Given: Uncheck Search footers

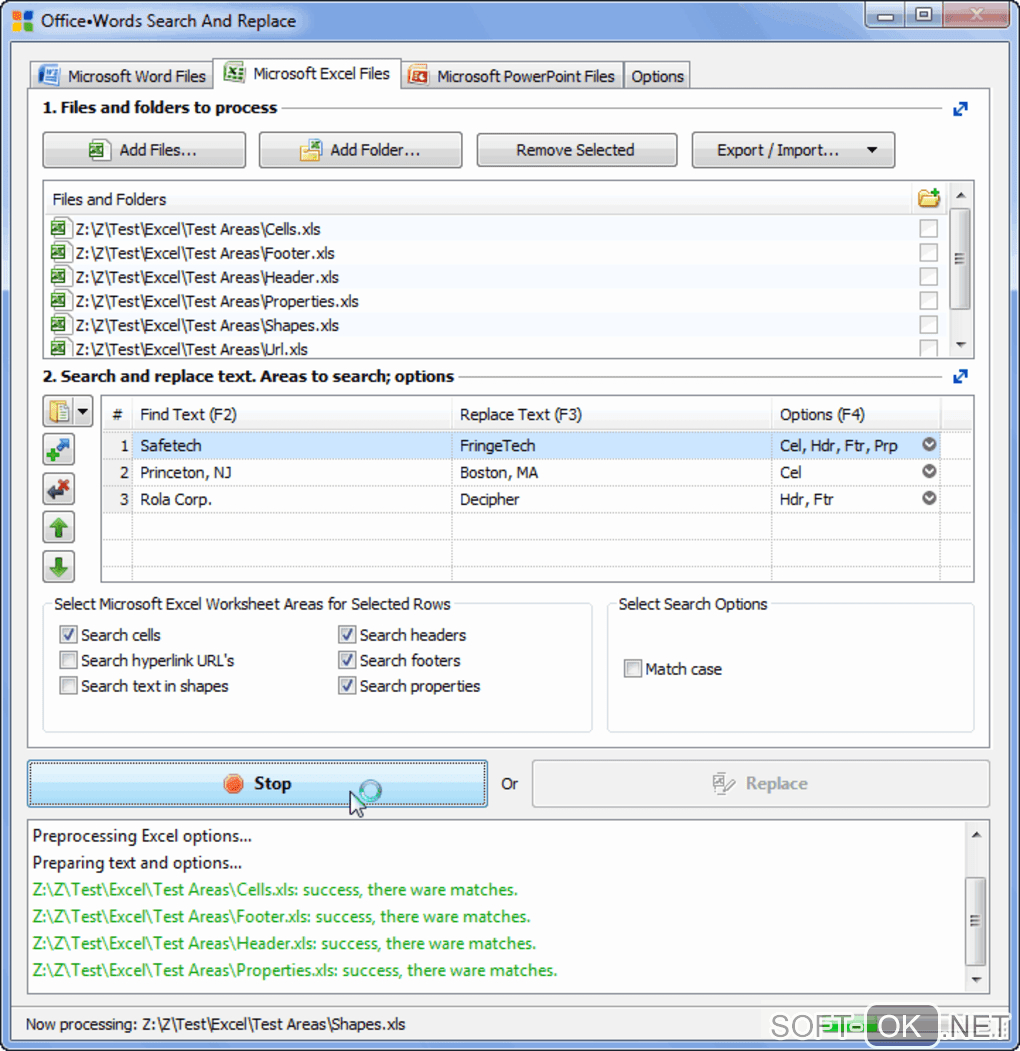Looking at the screenshot, I should 346,660.
